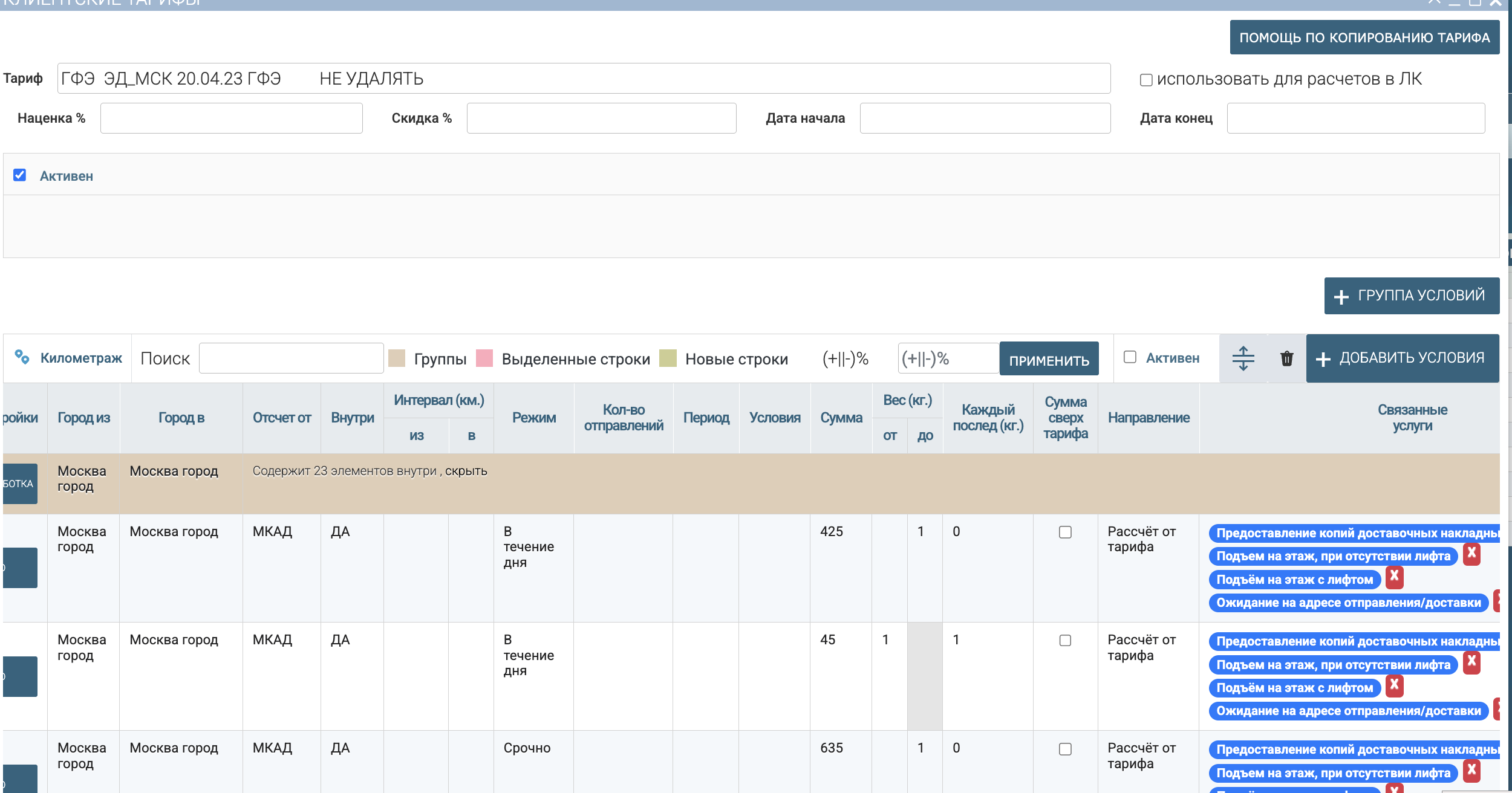Remove 'Подъем на этаж, при отсутствии лифта' tag in first row
Viewport: 1512px width, 793px height.
coord(1471,554)
